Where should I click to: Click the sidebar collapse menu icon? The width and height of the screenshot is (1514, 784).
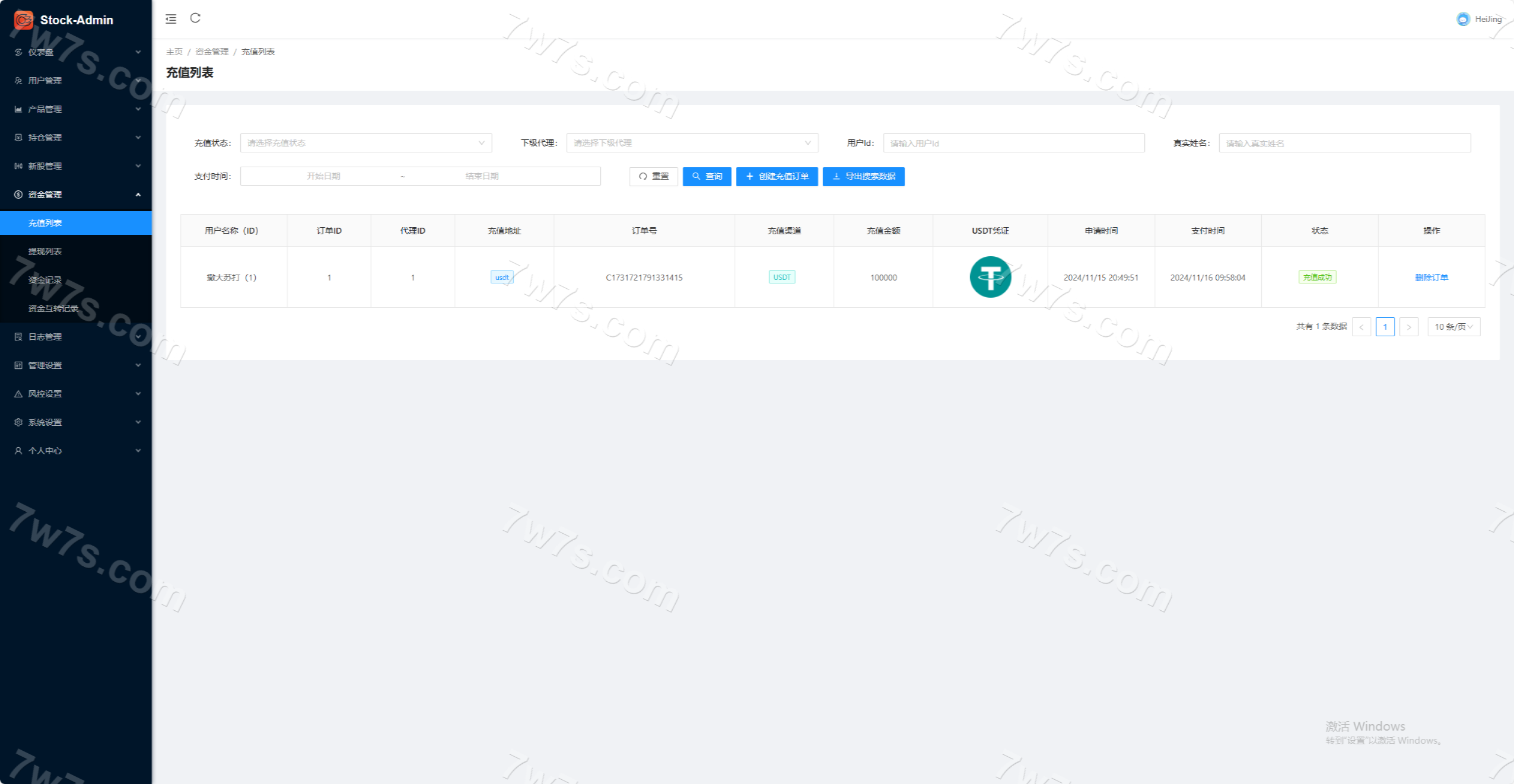[171, 19]
